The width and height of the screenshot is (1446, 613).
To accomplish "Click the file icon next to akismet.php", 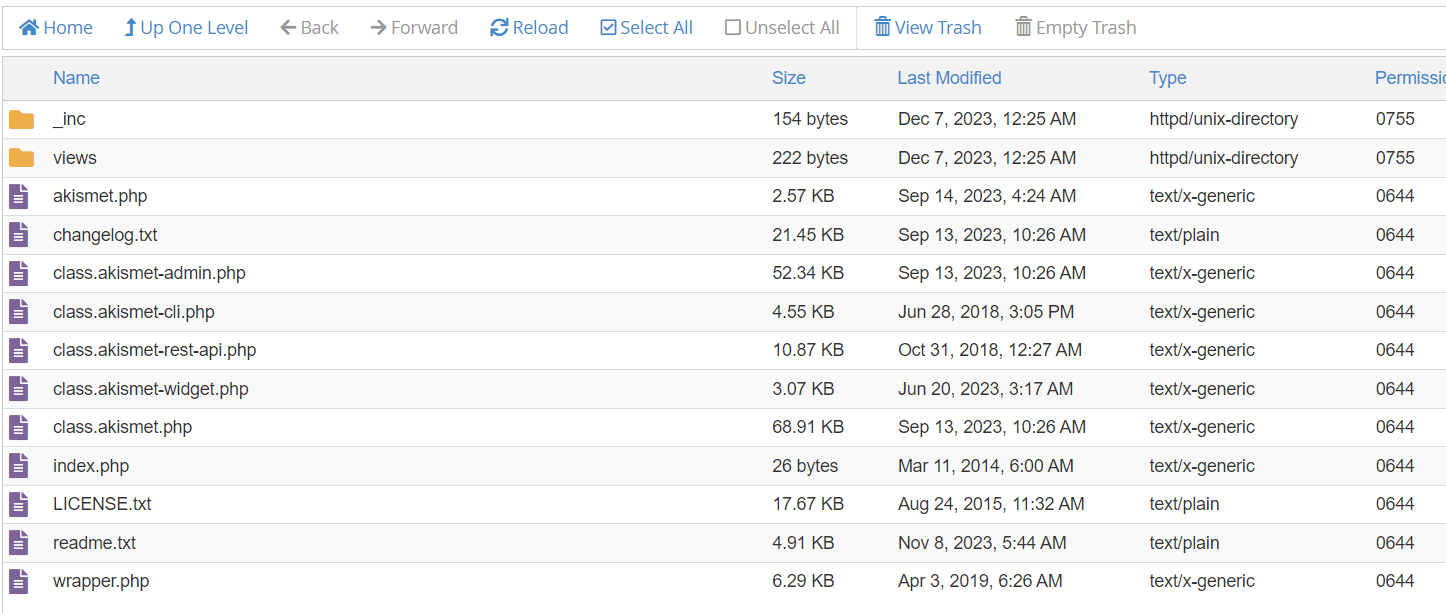I will tap(18, 196).
